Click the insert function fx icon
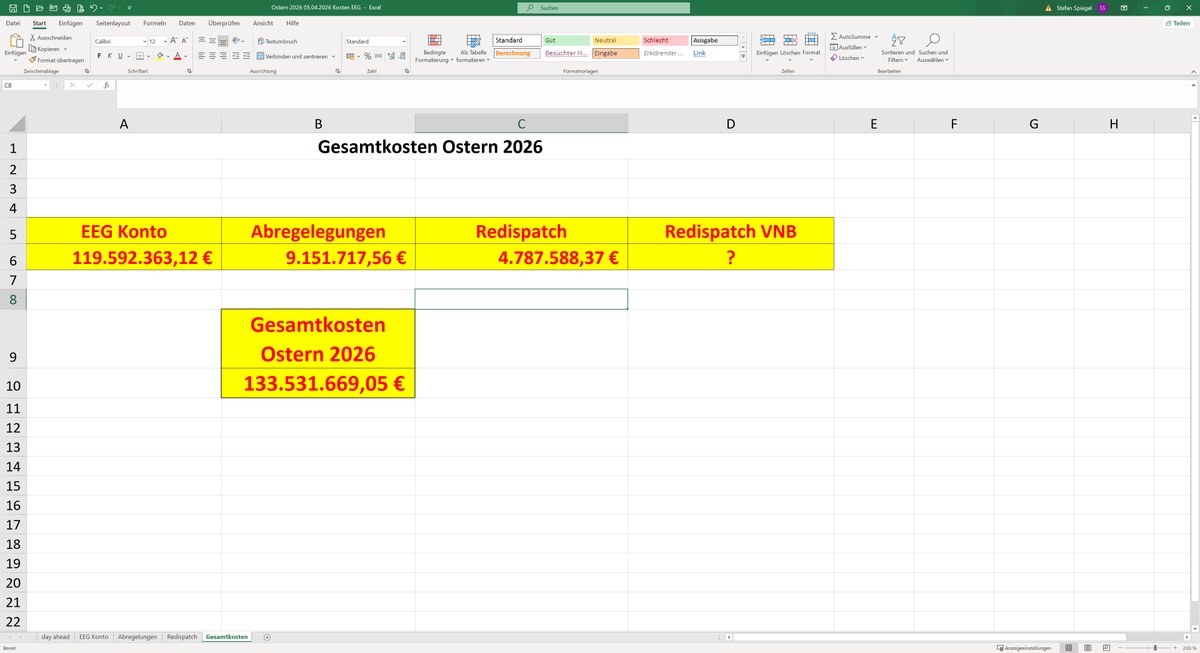Viewport: 1200px width, 653px height. [x=107, y=86]
